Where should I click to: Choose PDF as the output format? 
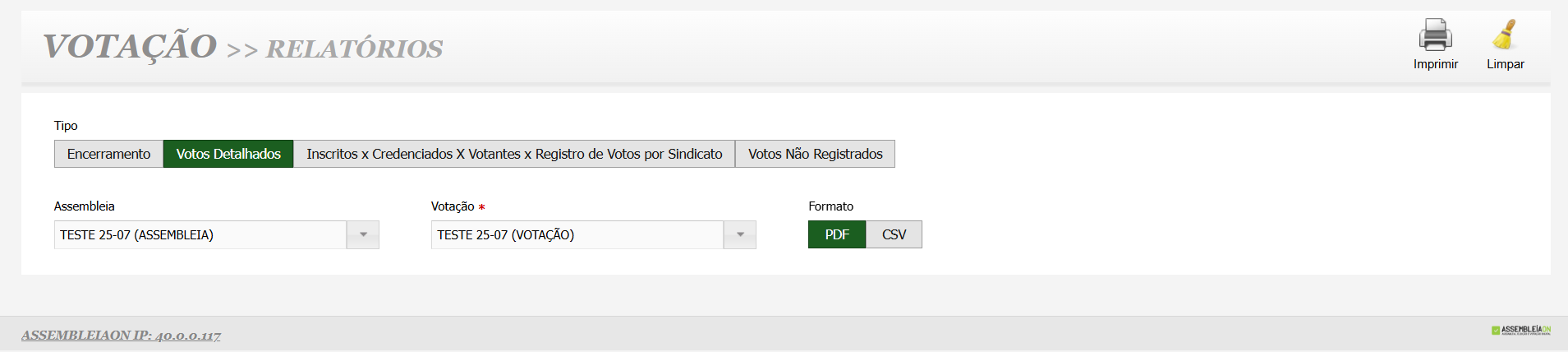837,235
